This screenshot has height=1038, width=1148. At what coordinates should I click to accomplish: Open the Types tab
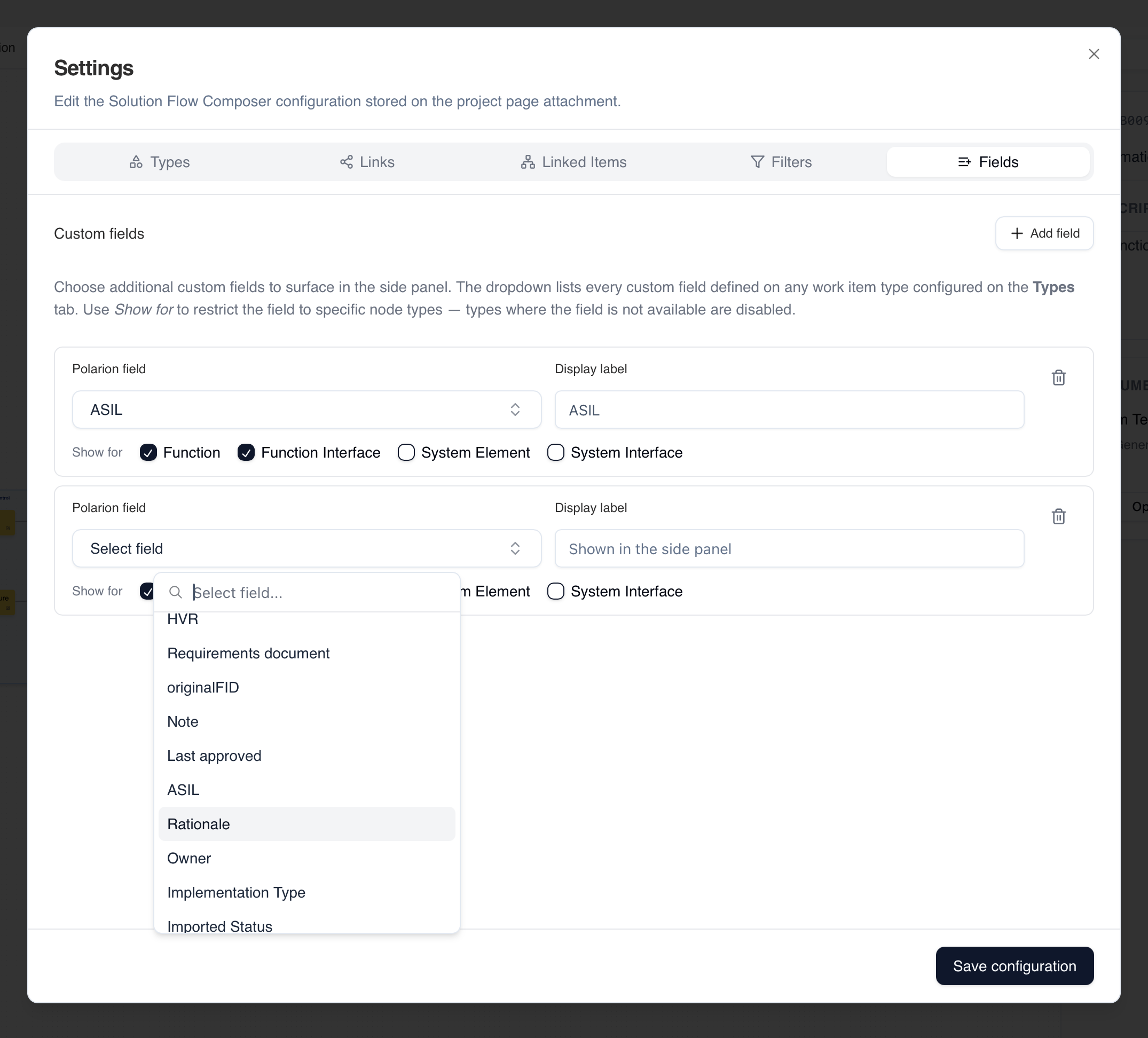(159, 162)
